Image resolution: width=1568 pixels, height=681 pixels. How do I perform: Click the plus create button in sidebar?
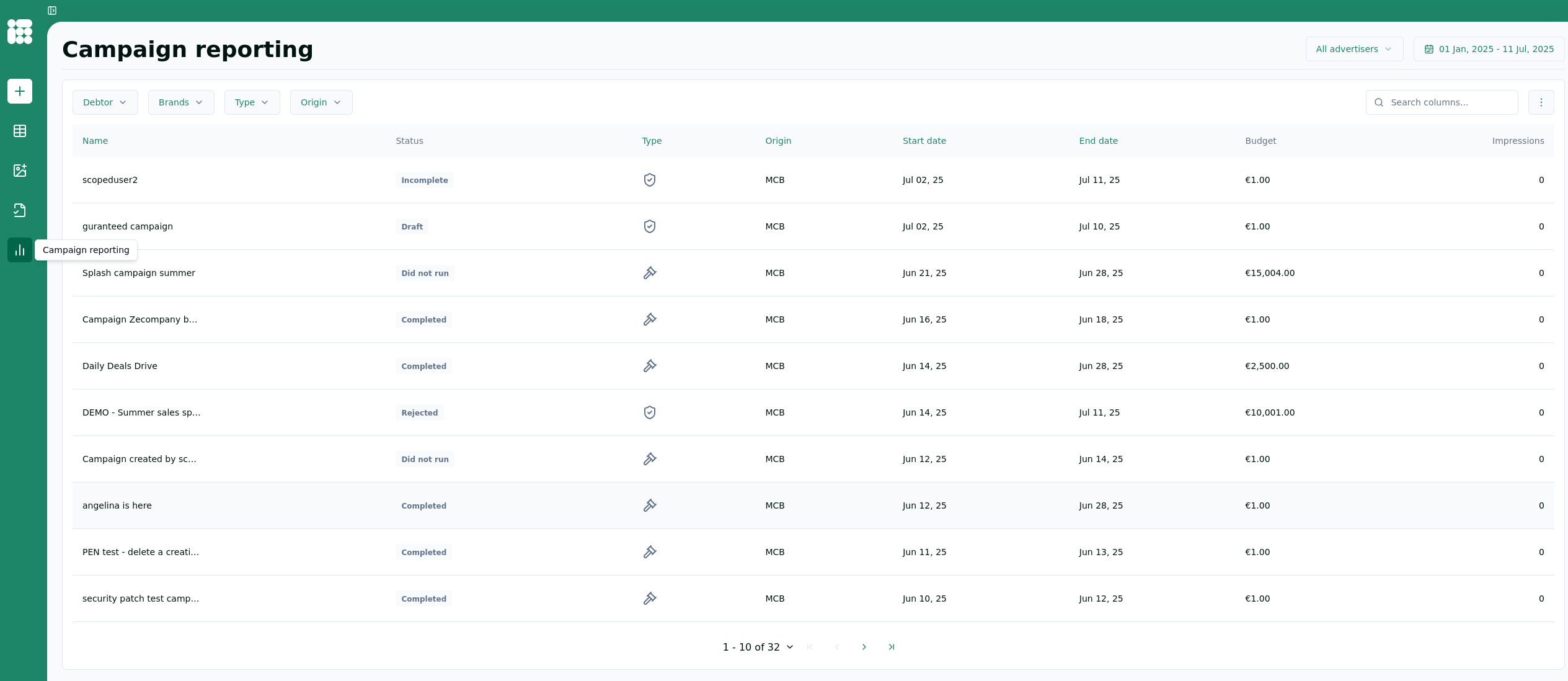[20, 91]
